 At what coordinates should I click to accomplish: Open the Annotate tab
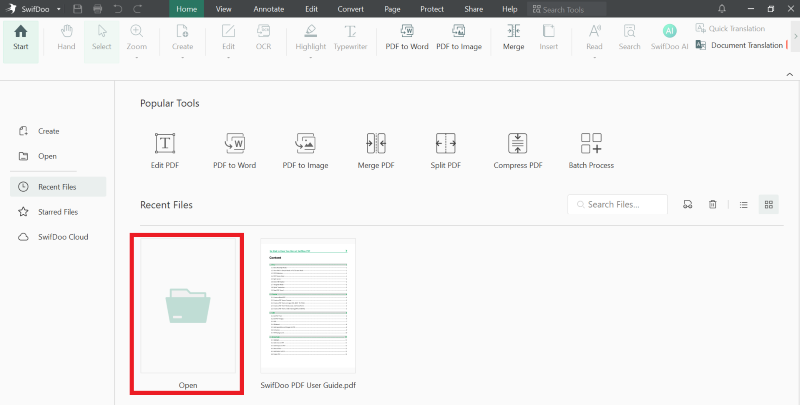[268, 9]
